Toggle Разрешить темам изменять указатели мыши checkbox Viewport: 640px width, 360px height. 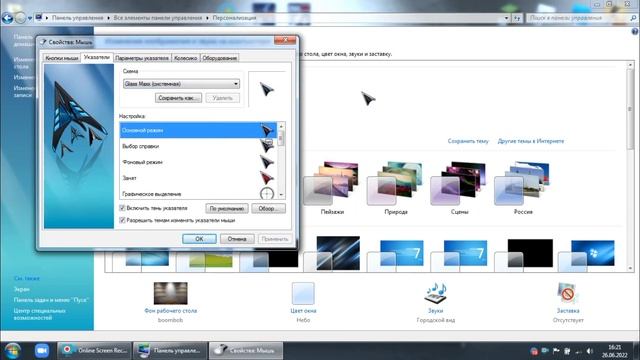coord(122,220)
